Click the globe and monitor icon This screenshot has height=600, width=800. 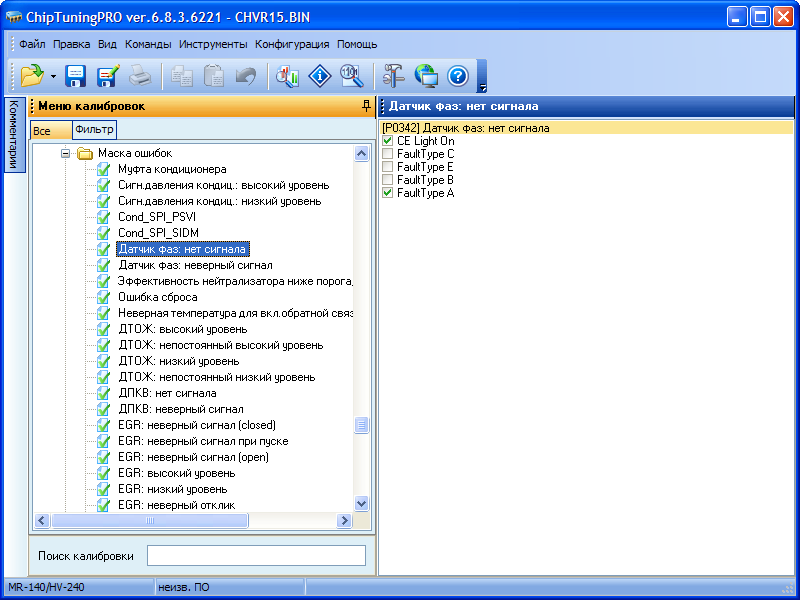(426, 75)
